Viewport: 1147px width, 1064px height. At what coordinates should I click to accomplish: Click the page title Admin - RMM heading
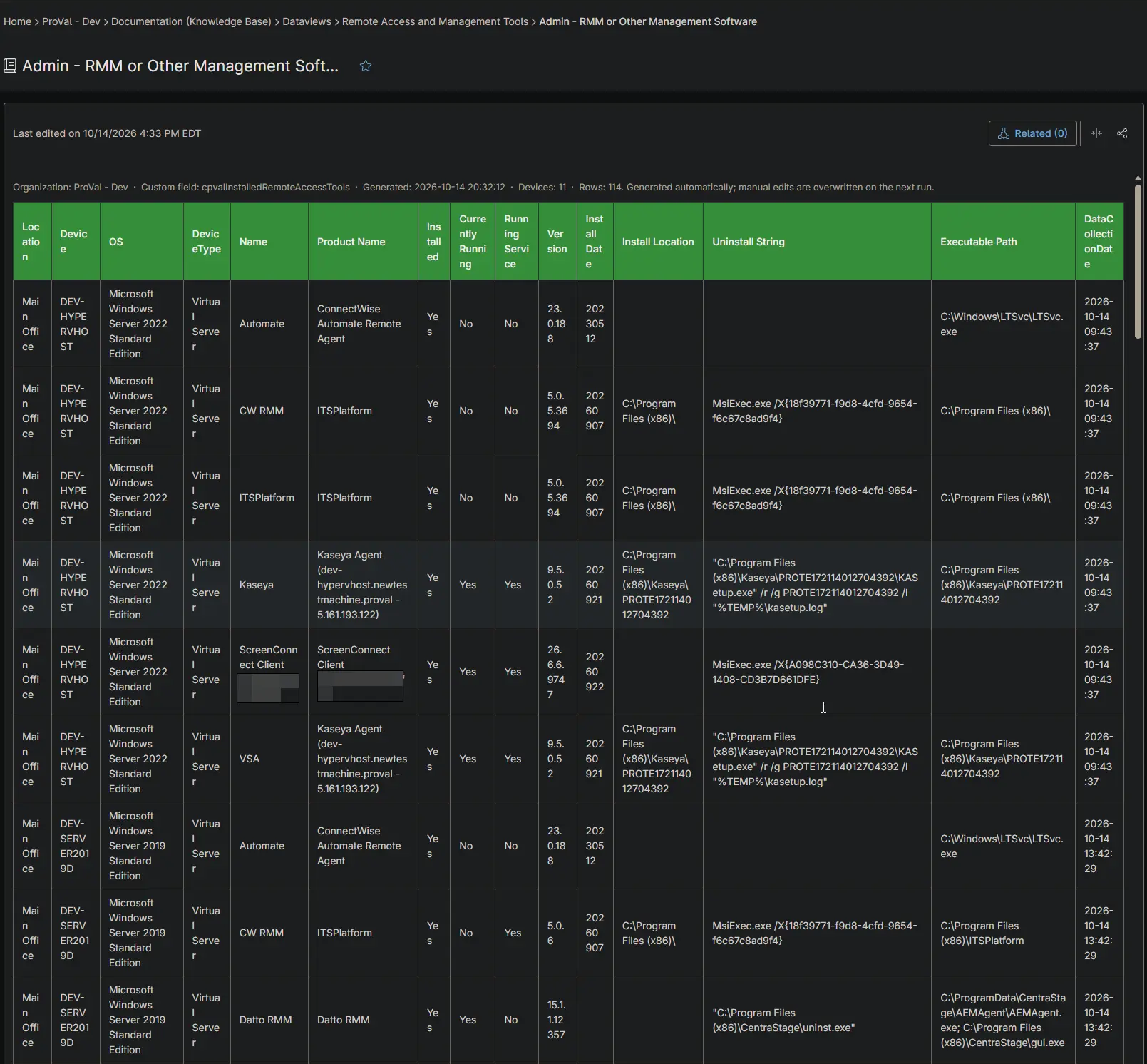pos(180,66)
